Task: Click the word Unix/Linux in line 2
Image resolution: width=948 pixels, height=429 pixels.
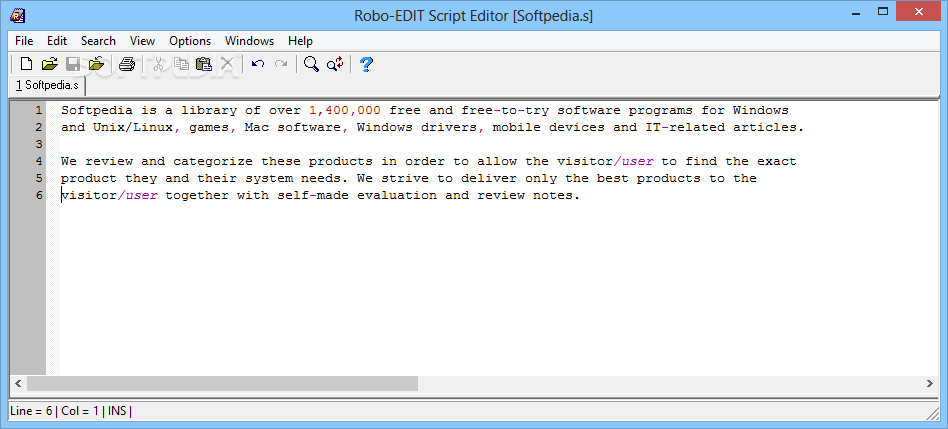Action: tap(133, 127)
